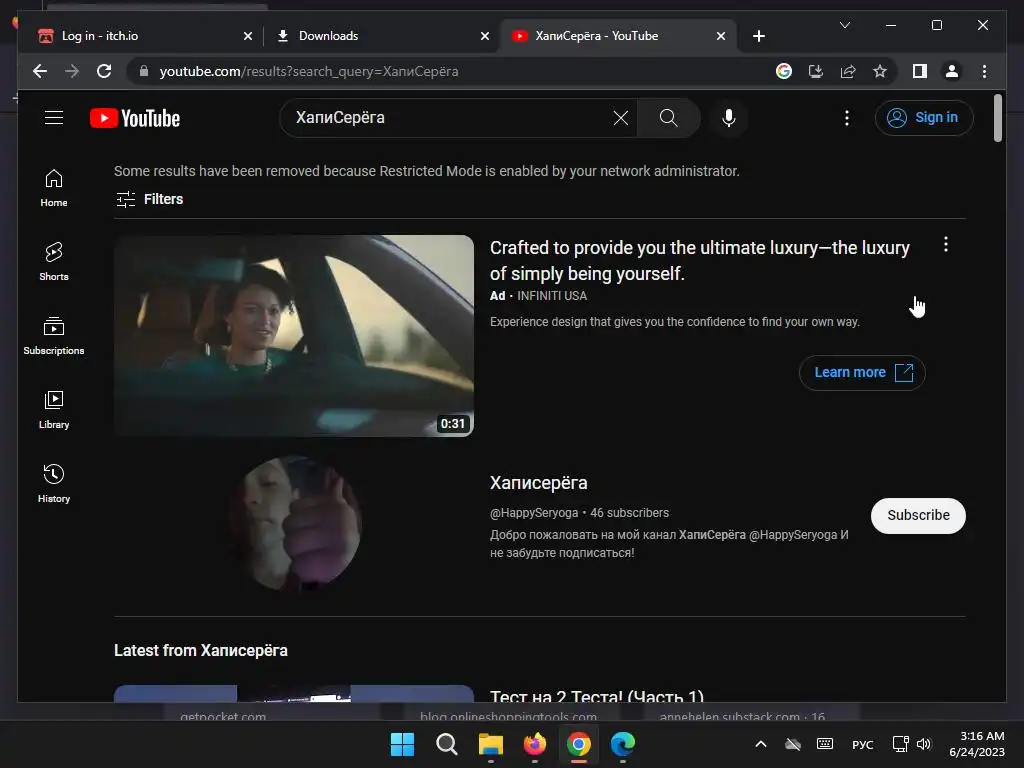Open clock showing 3:16 AM
1024x768 pixels.
click(x=977, y=744)
